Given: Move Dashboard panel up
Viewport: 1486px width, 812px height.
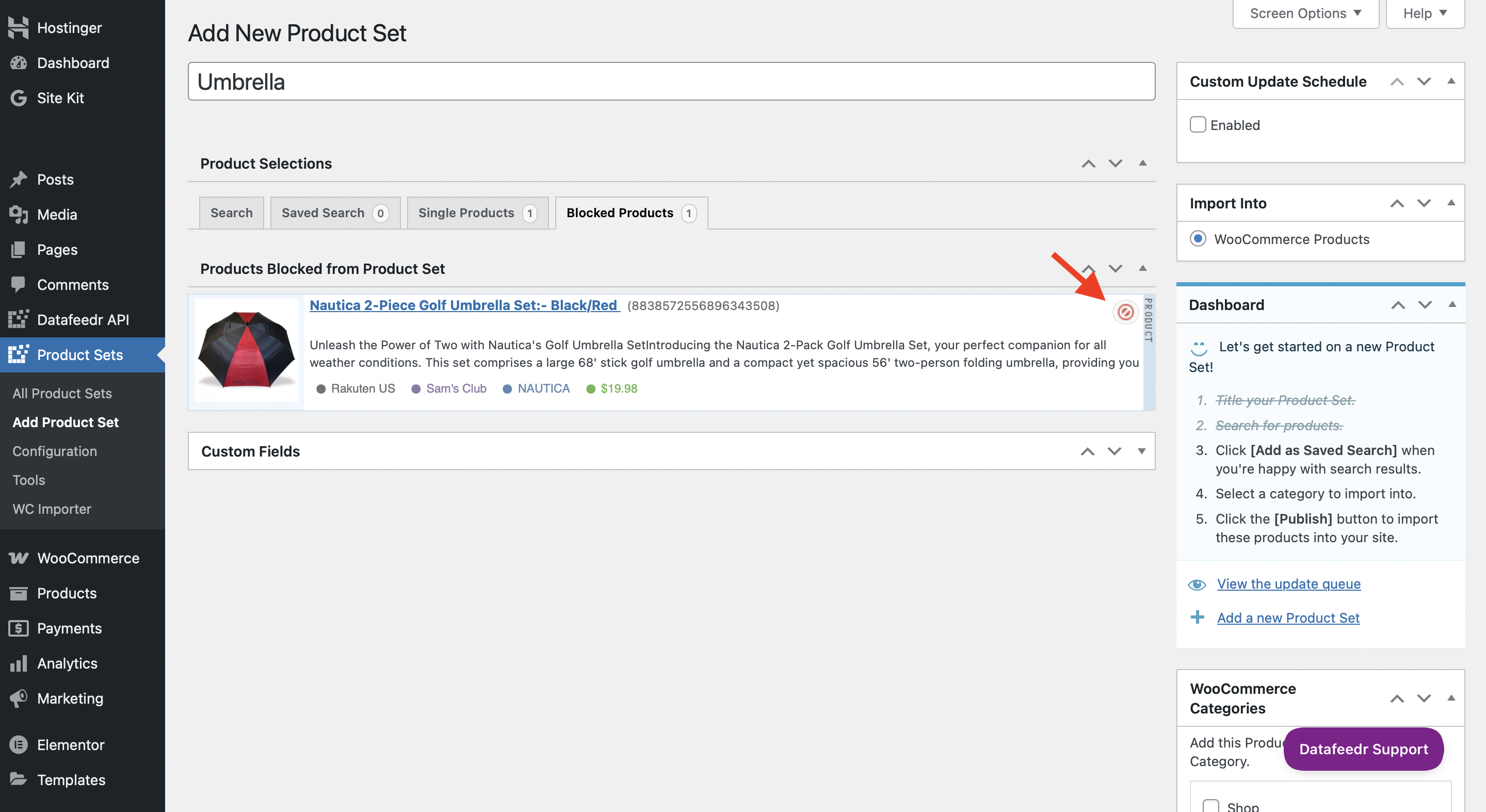Looking at the screenshot, I should pyautogui.click(x=1398, y=305).
